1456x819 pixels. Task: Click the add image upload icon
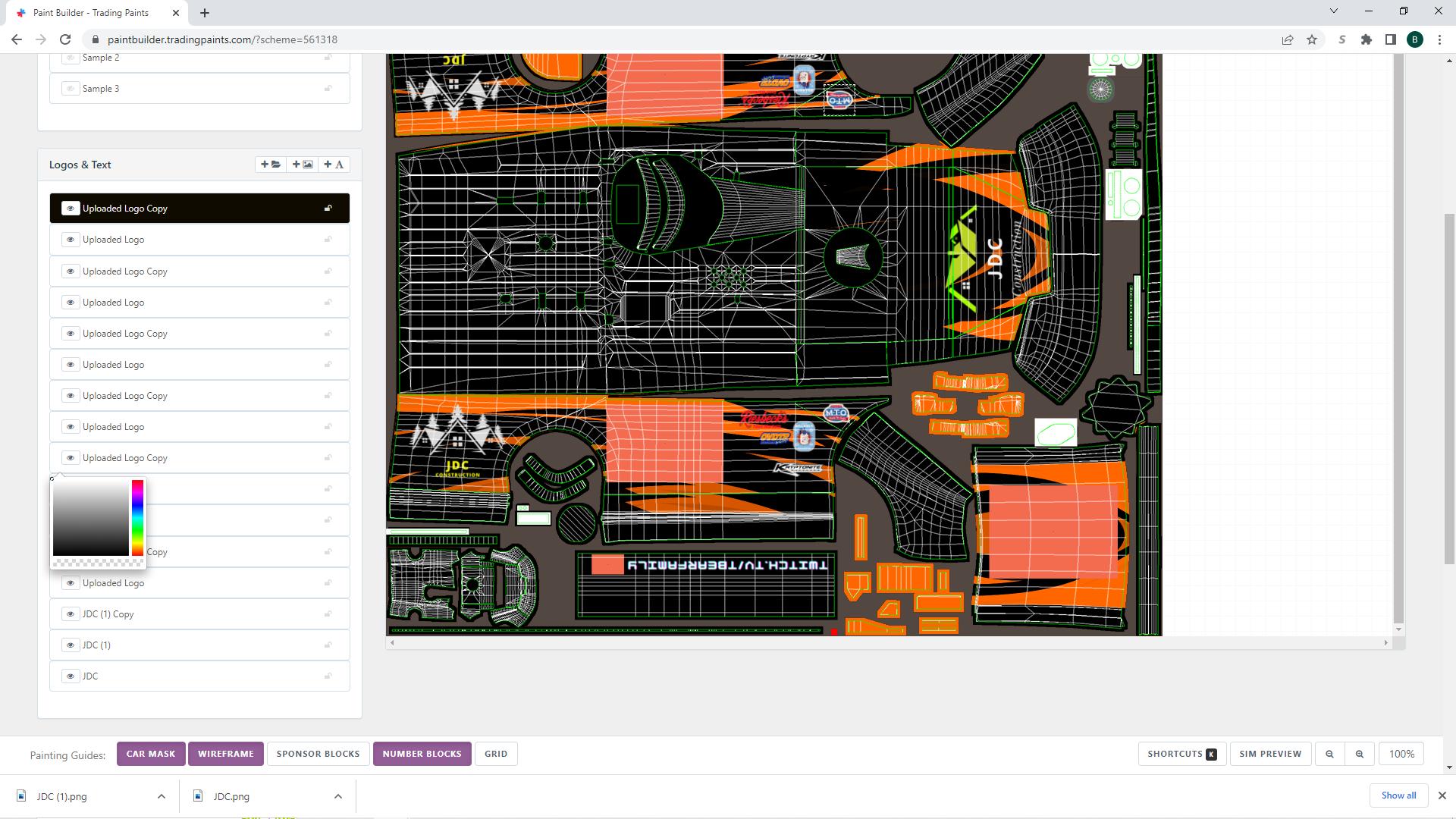tap(303, 165)
